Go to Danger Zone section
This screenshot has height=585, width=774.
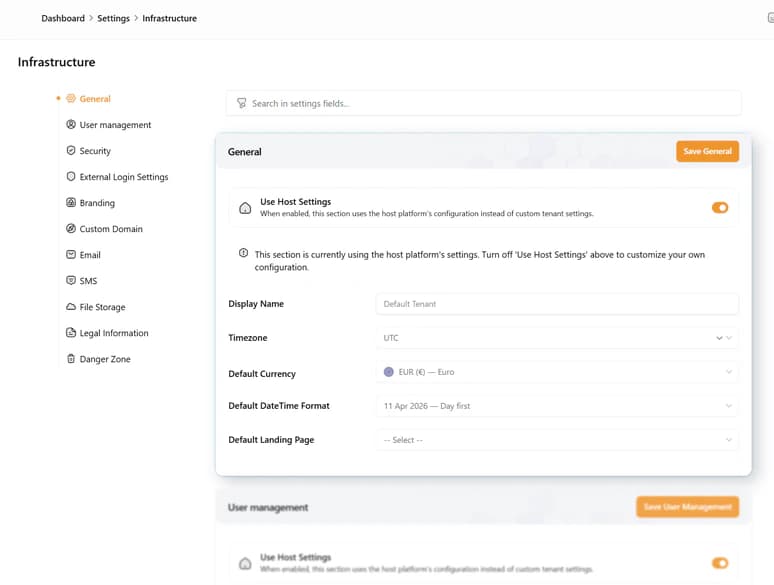[x=105, y=359]
